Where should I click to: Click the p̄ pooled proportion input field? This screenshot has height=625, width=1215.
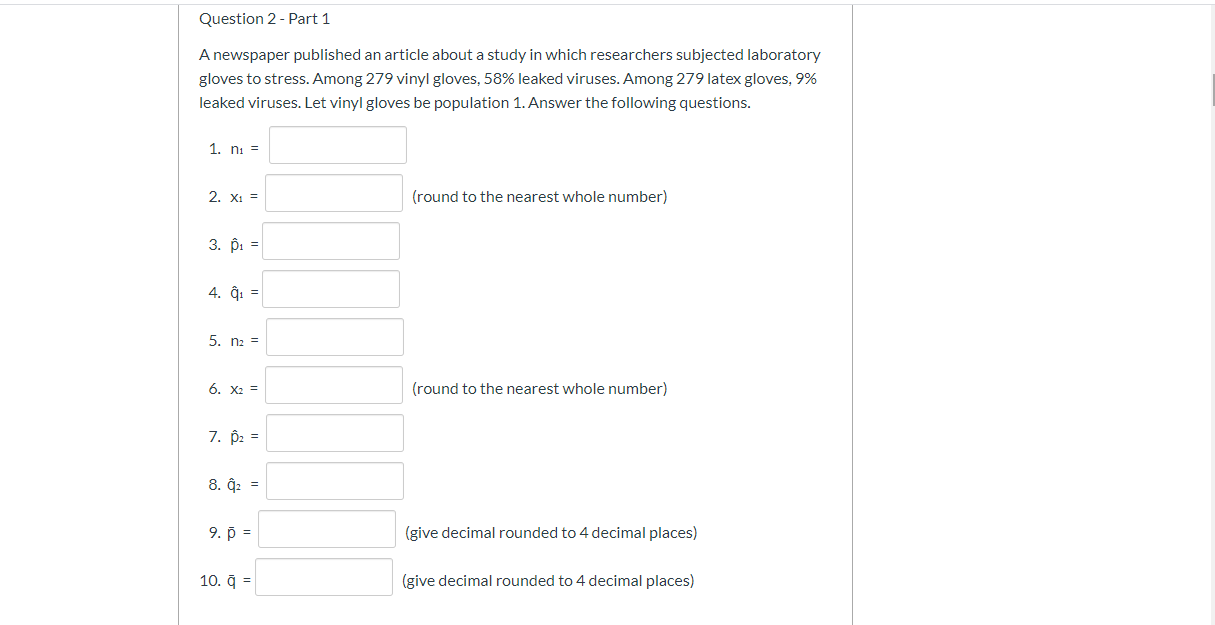326,528
